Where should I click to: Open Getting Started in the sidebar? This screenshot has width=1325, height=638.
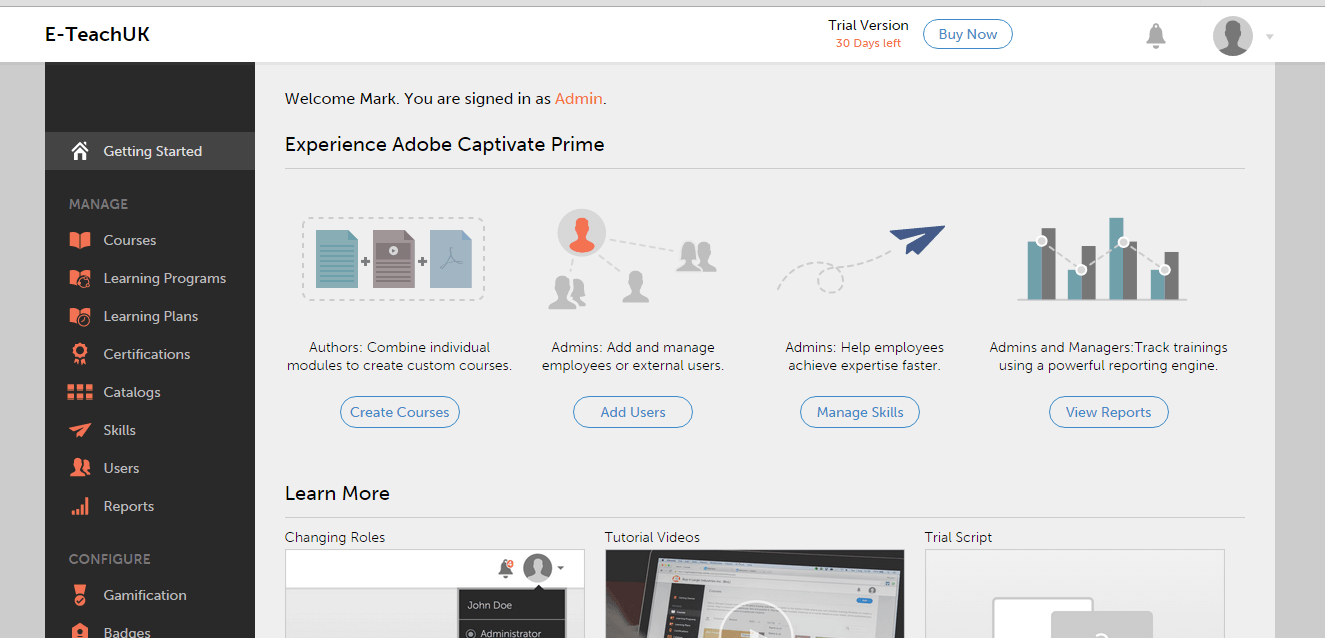click(x=150, y=151)
